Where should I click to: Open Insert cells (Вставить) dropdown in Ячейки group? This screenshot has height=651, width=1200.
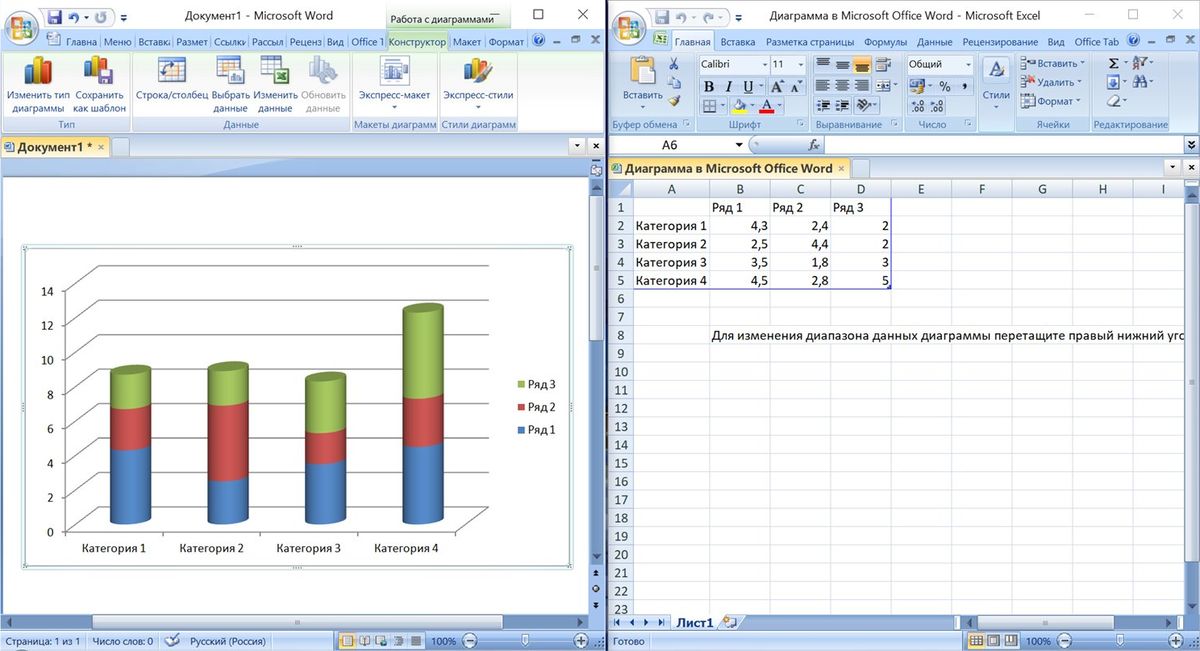[x=1083, y=63]
